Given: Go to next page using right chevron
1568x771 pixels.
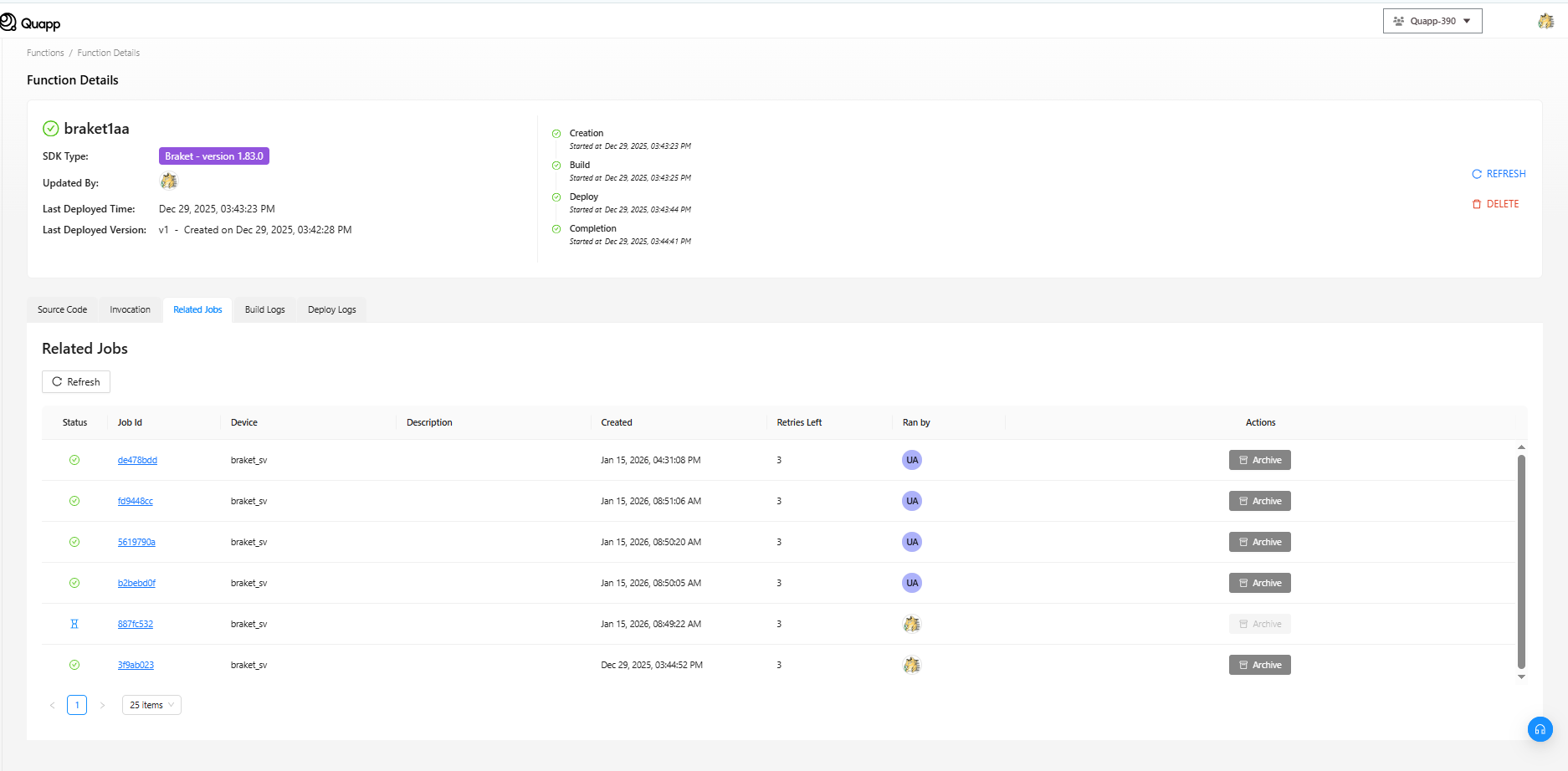Looking at the screenshot, I should coord(103,705).
